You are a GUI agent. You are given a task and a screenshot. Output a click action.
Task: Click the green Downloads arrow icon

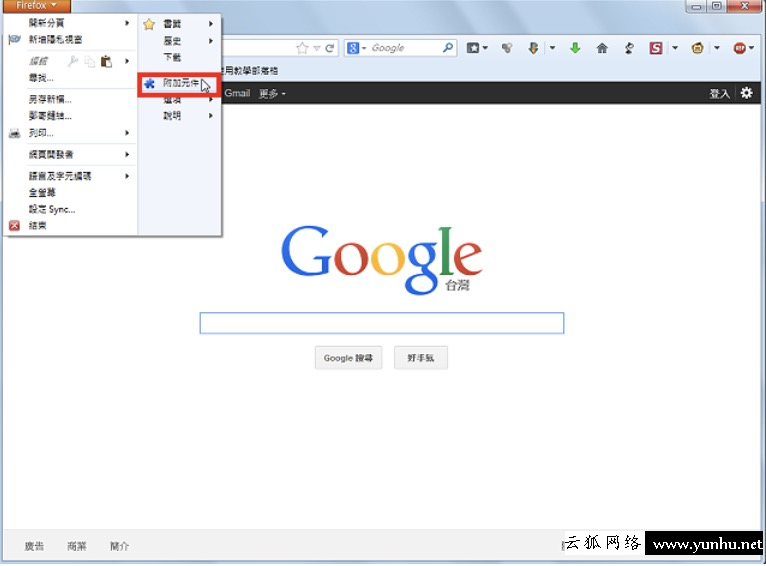[x=575, y=48]
